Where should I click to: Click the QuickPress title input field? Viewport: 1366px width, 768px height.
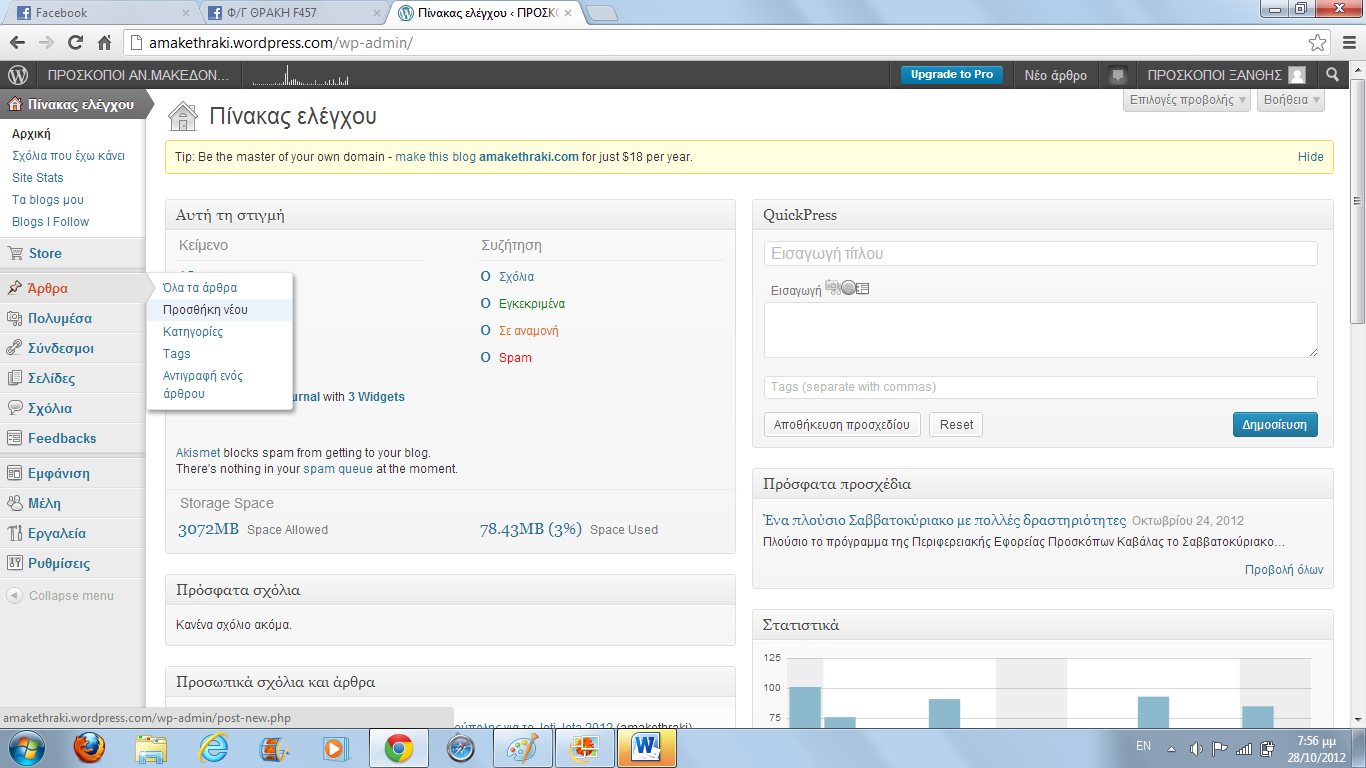point(1040,254)
